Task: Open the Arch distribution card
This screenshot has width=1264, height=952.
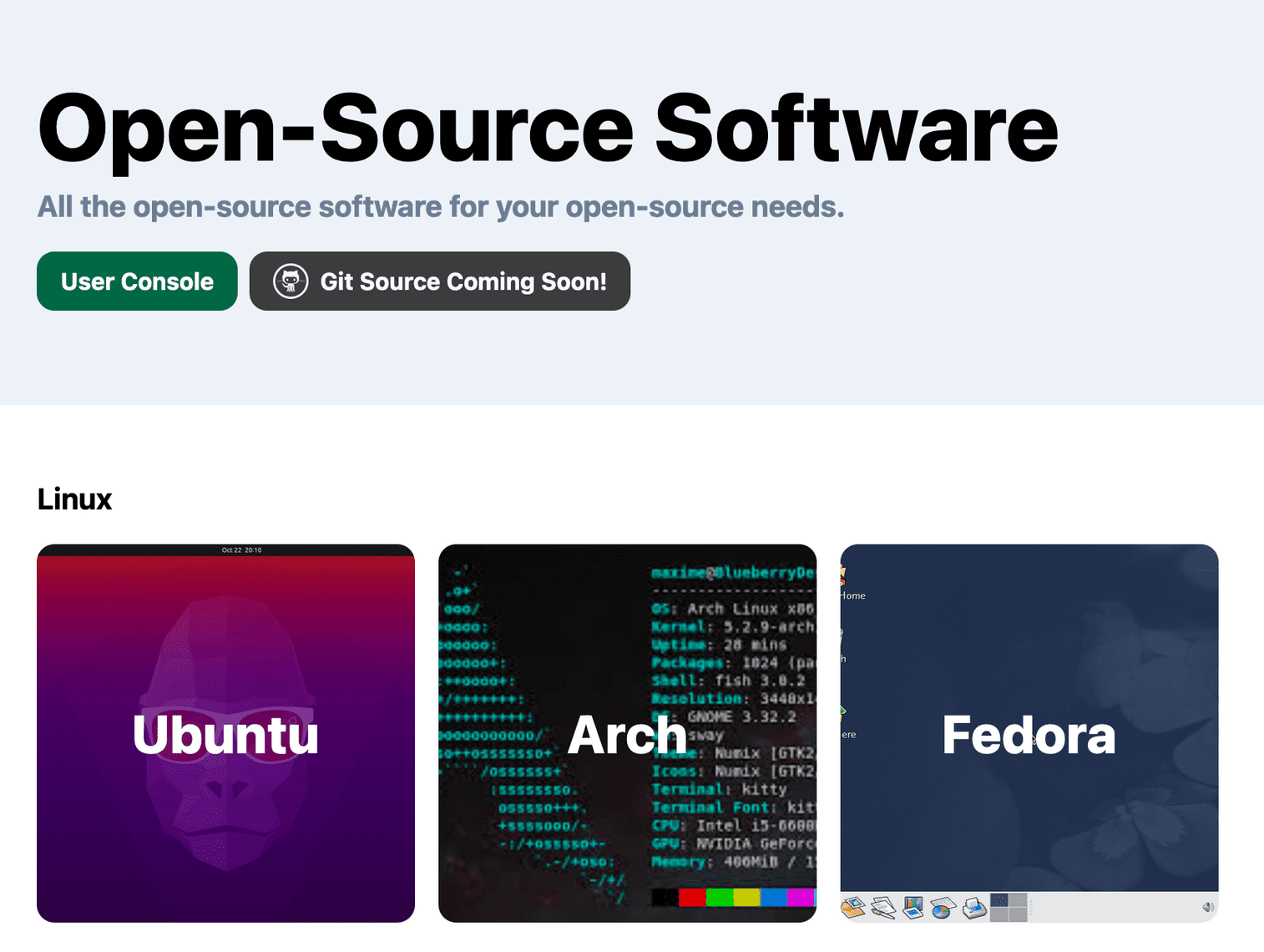Action: (x=627, y=733)
